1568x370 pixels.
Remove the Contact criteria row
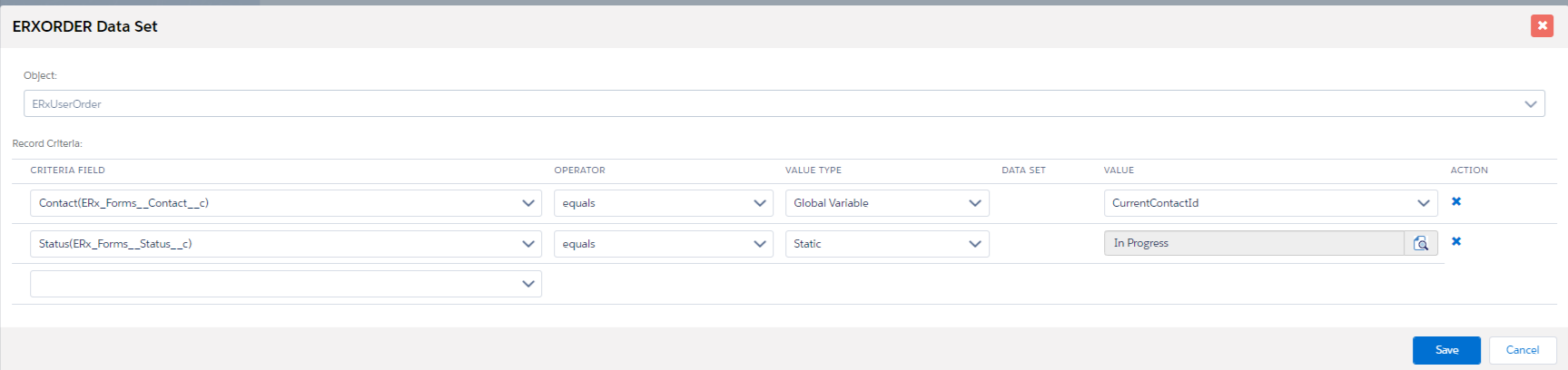(x=1456, y=201)
